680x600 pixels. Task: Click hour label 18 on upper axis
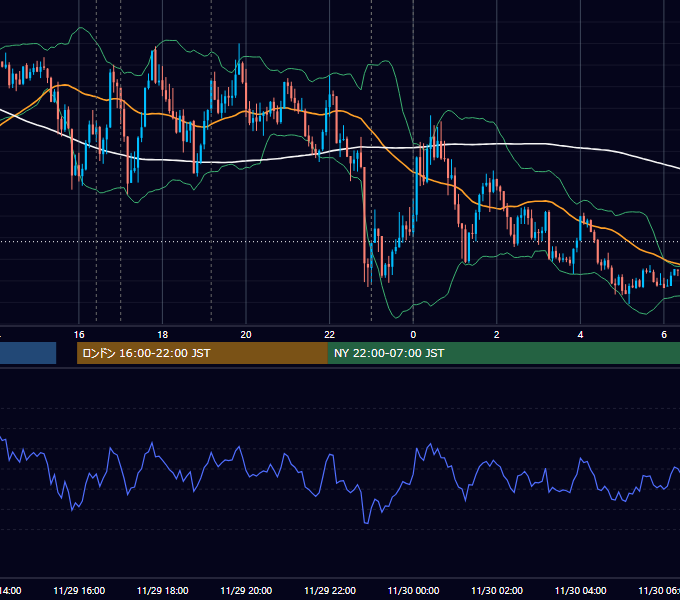(163, 335)
